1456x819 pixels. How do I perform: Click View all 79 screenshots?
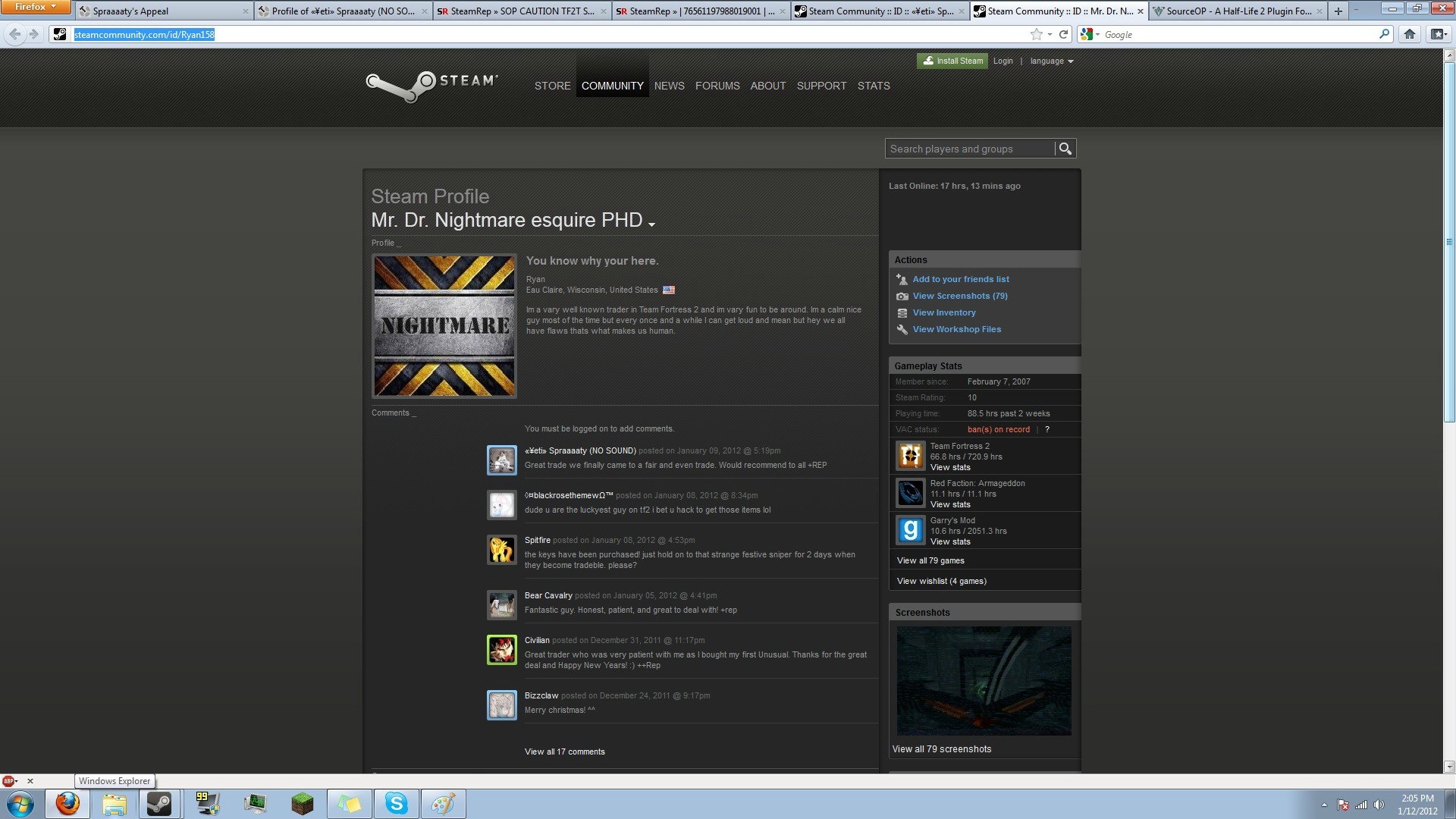pyautogui.click(x=941, y=749)
